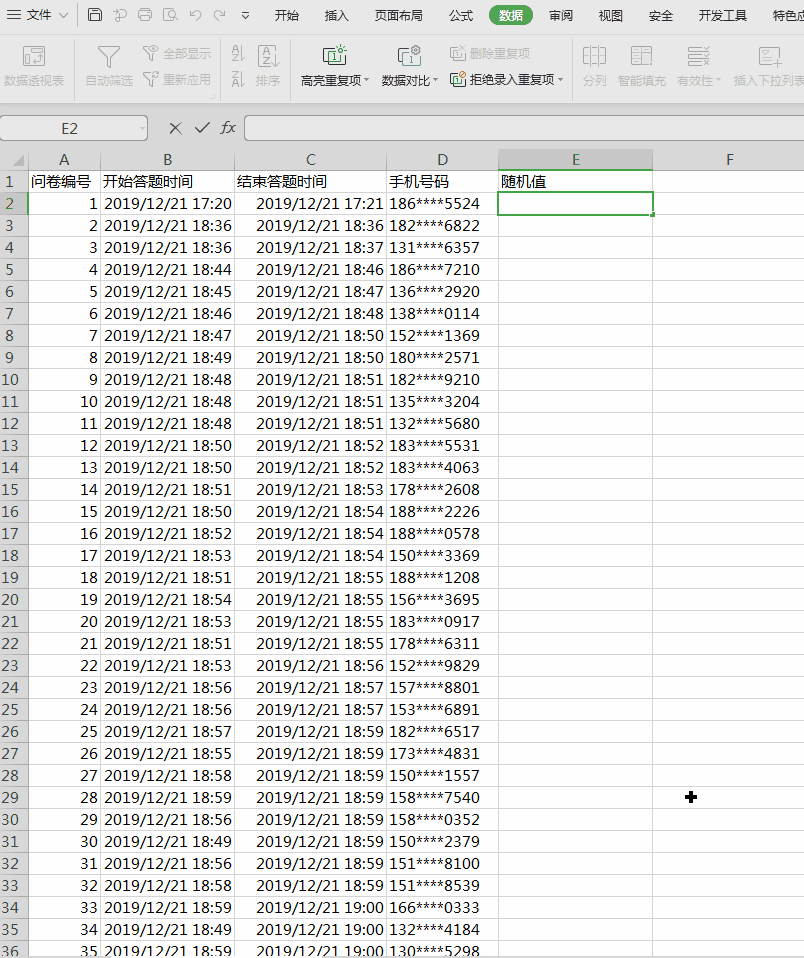Screen dimensions: 804x958
Task: Click the cell 2019/12/21 17:20
Action: tap(167, 203)
